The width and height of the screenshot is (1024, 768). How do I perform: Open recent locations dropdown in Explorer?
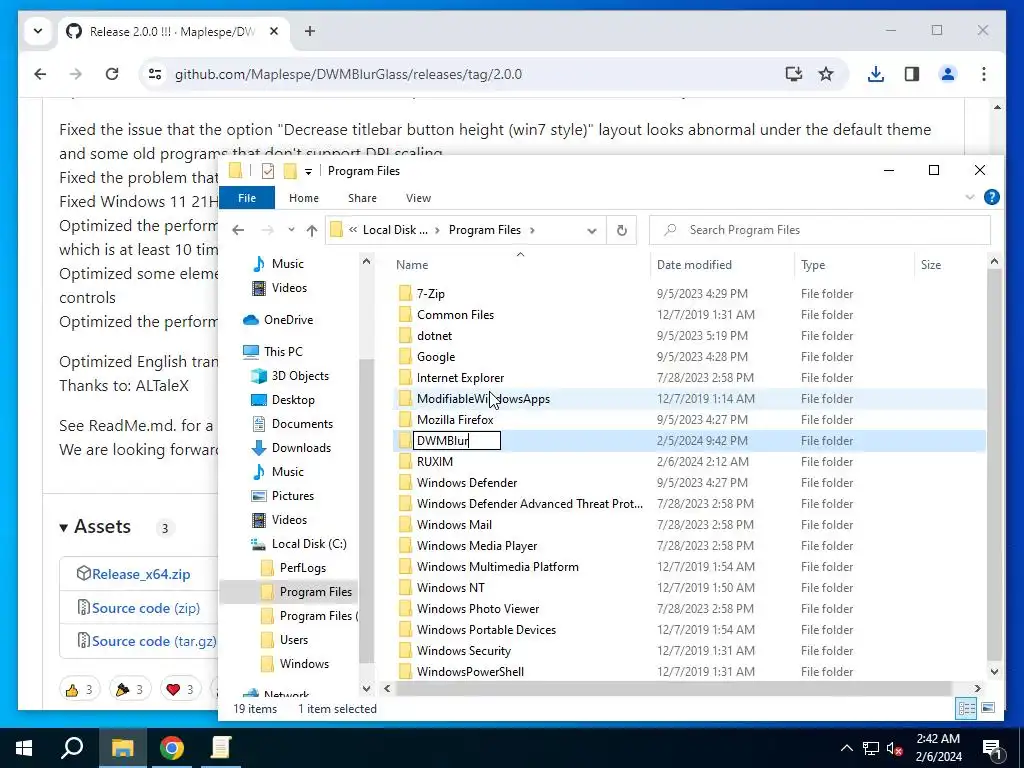291,230
